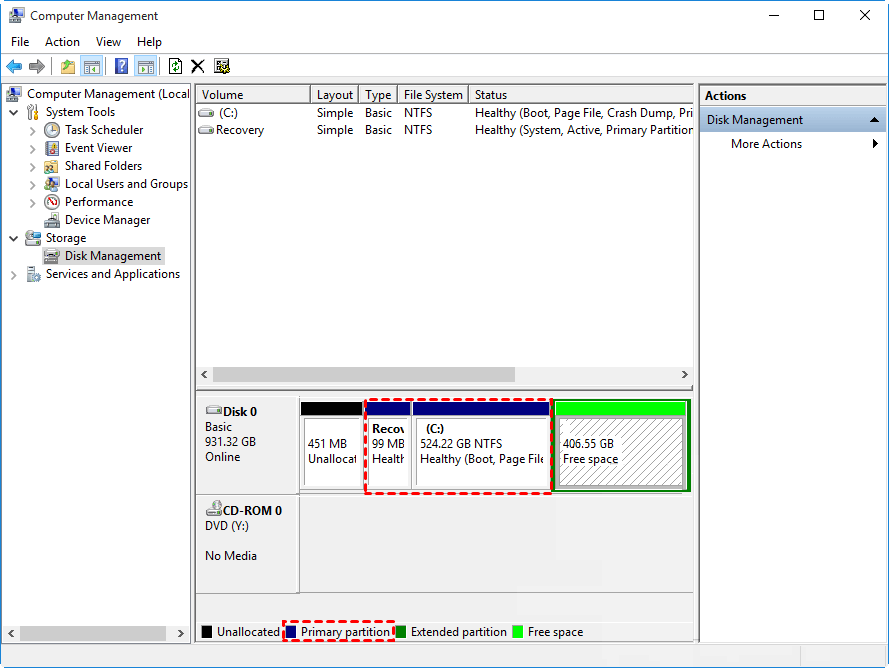Screen dimensions: 889x668
Task: Click the bright green Free space legend swatch
Action: [518, 632]
